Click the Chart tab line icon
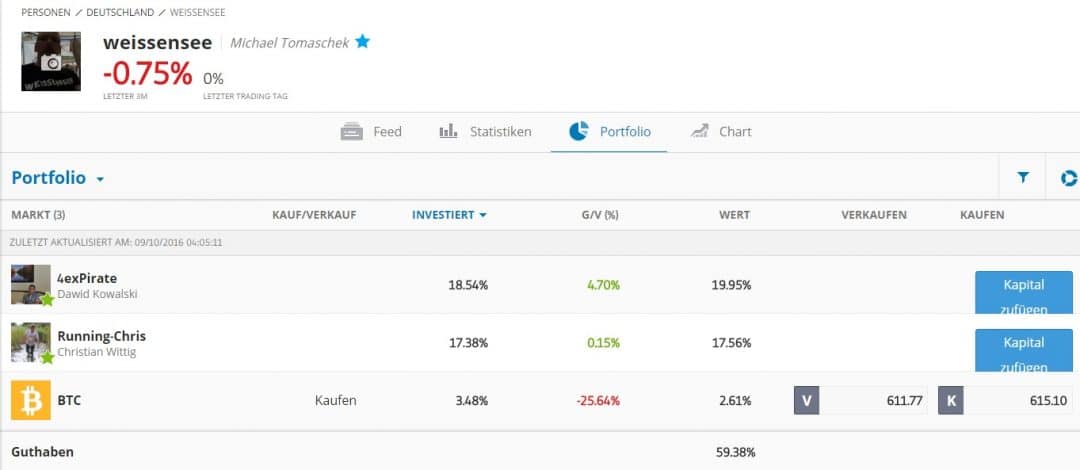Viewport: 1080px width, 470px height. (699, 132)
